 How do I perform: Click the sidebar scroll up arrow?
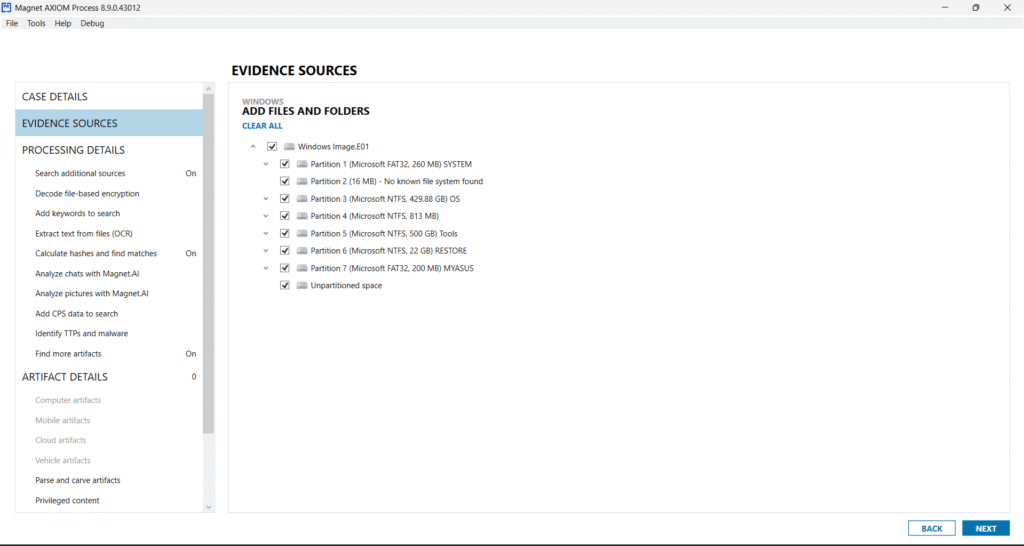tap(209, 89)
